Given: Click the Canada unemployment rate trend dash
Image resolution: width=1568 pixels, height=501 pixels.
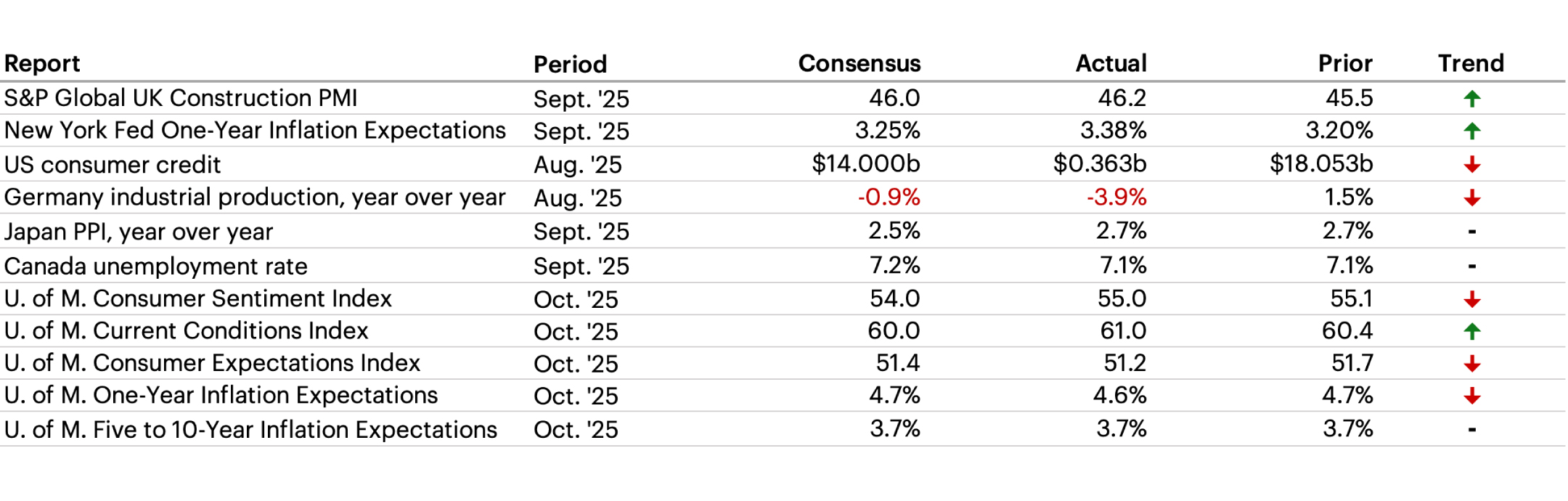Looking at the screenshot, I should (1471, 266).
